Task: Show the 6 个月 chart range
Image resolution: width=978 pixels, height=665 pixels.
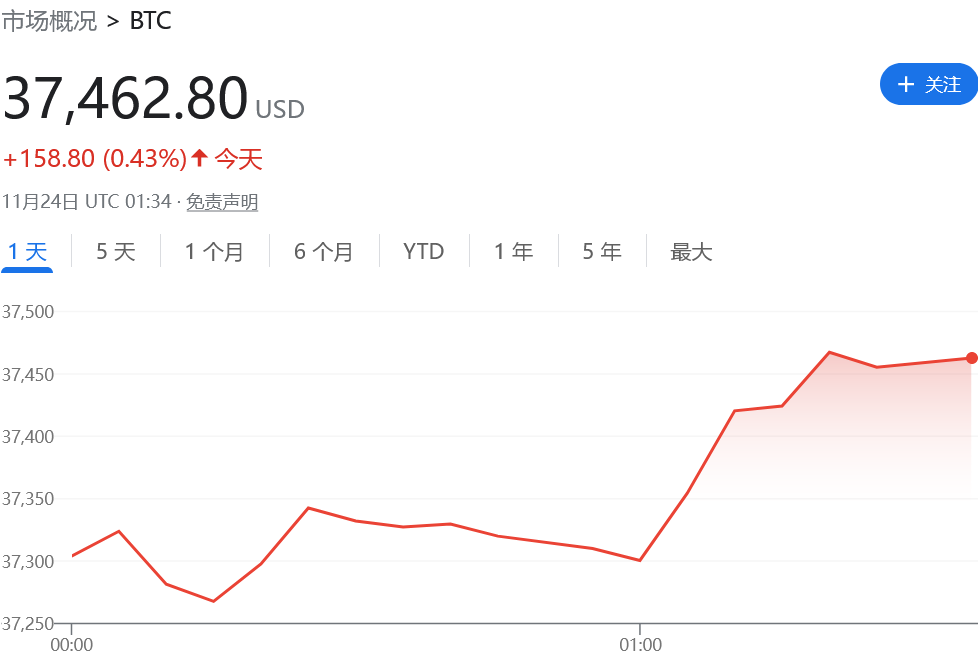Action: (x=324, y=252)
